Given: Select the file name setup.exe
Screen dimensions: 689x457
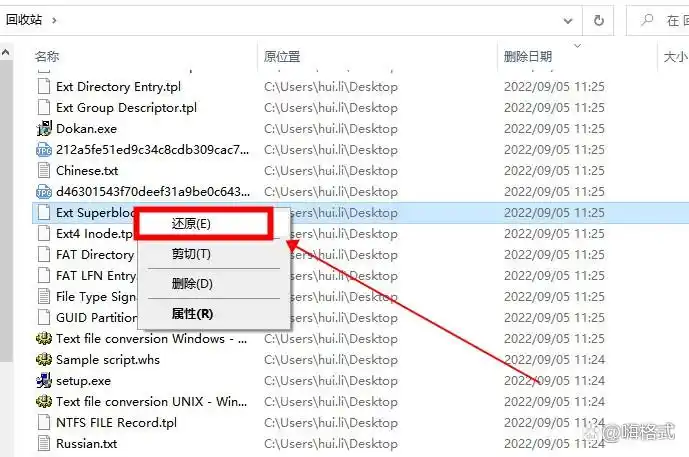Looking at the screenshot, I should tap(83, 381).
